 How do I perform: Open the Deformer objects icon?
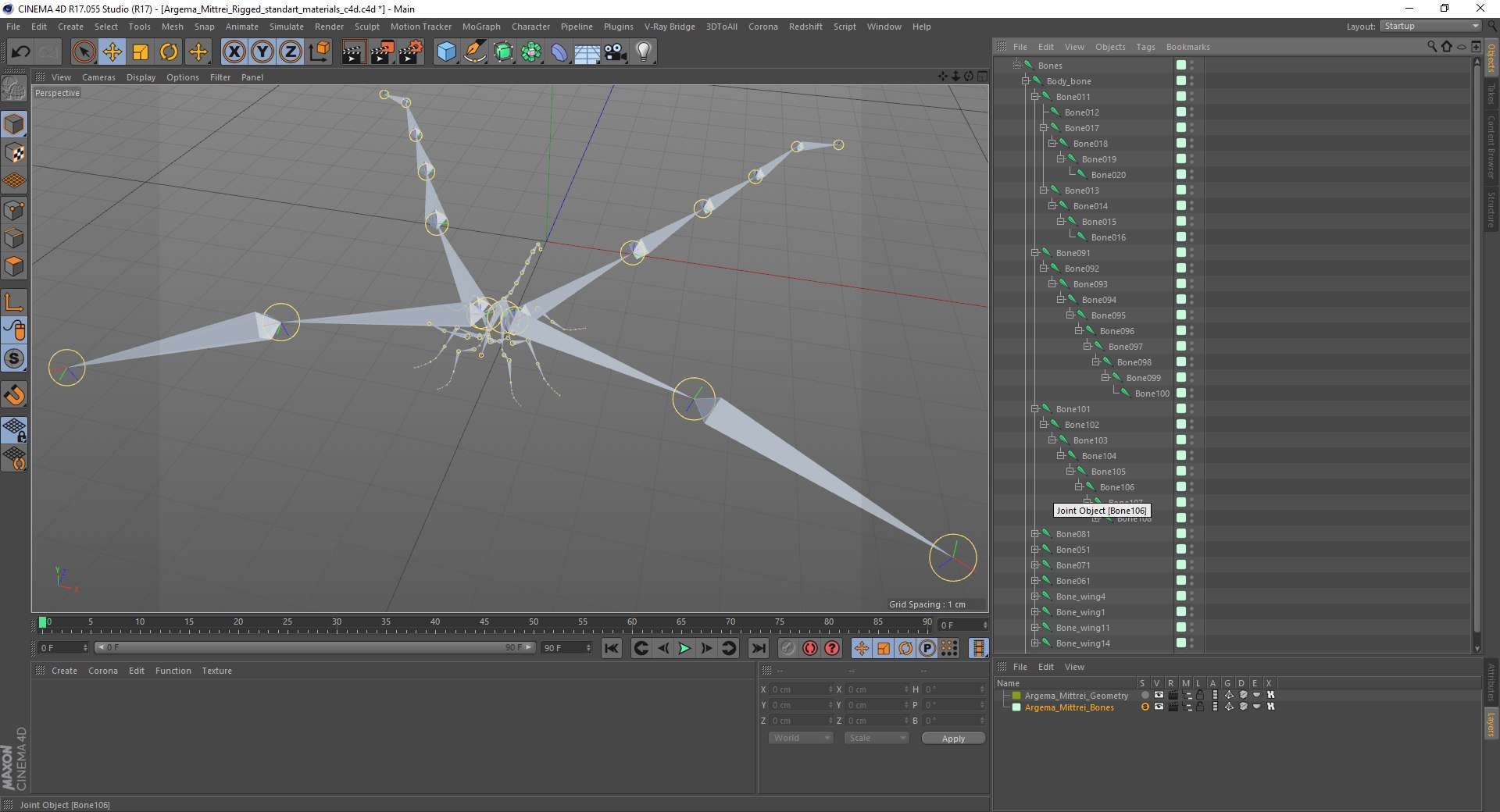tap(559, 52)
